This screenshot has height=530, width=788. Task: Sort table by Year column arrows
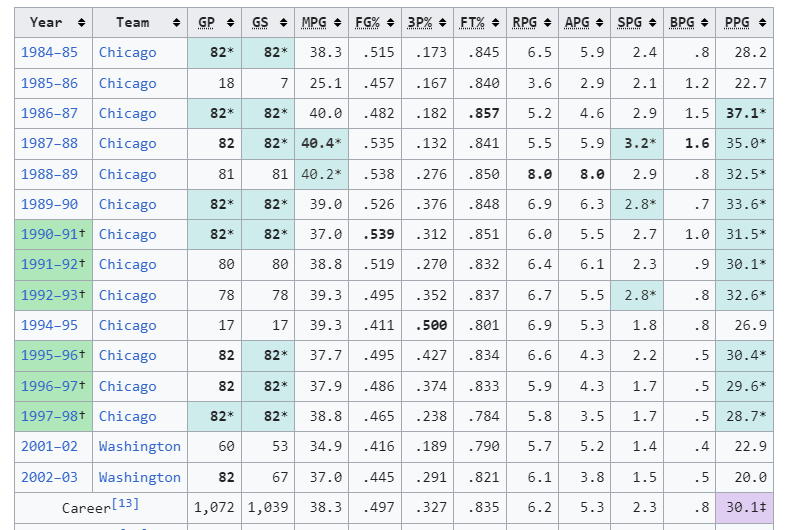pyautogui.click(x=81, y=23)
